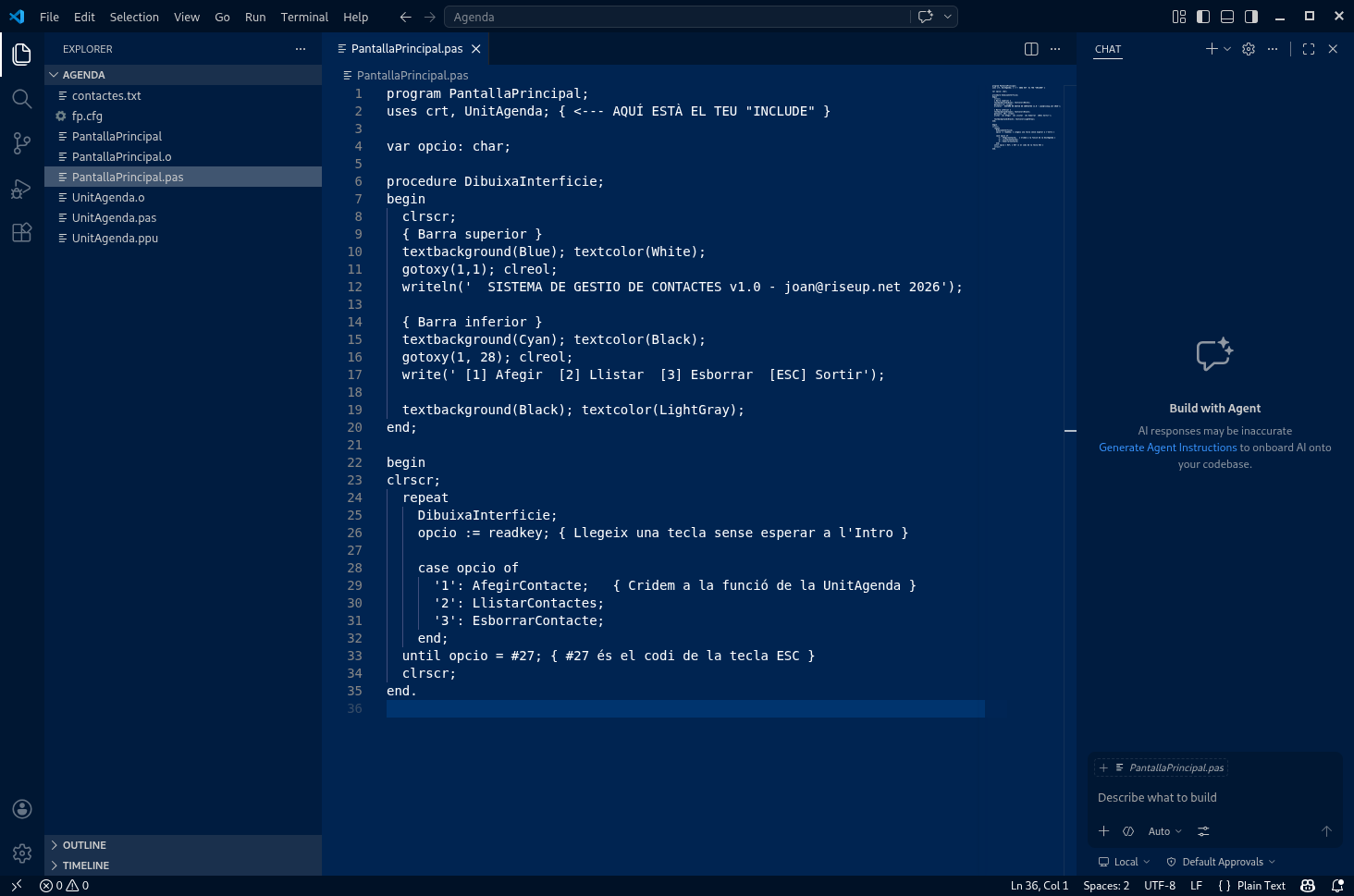Open editor more actions menu

coord(1055,49)
